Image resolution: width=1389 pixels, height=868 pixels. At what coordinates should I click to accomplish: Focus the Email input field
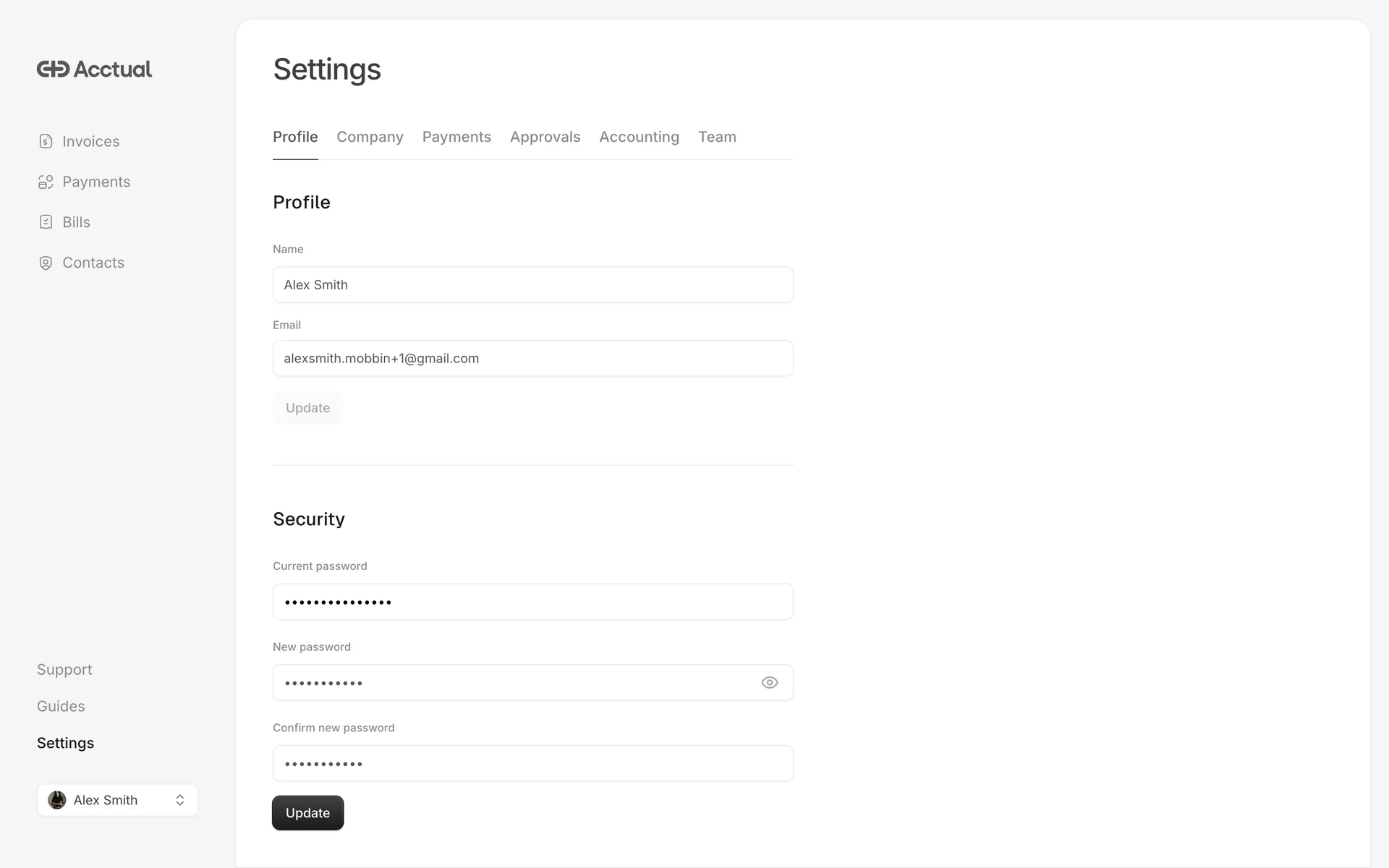[x=532, y=359]
